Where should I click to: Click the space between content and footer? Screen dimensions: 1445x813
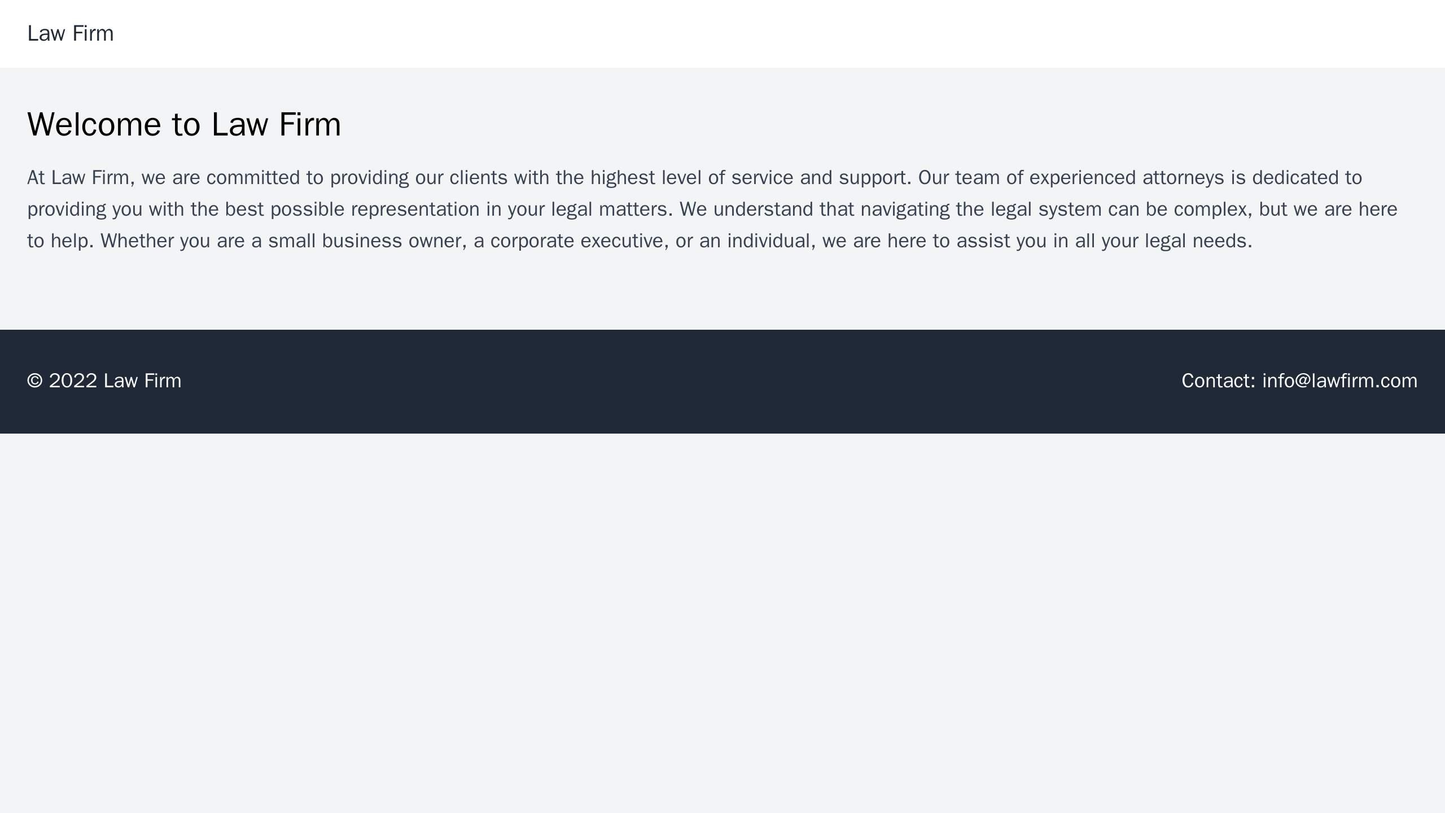pos(722,310)
